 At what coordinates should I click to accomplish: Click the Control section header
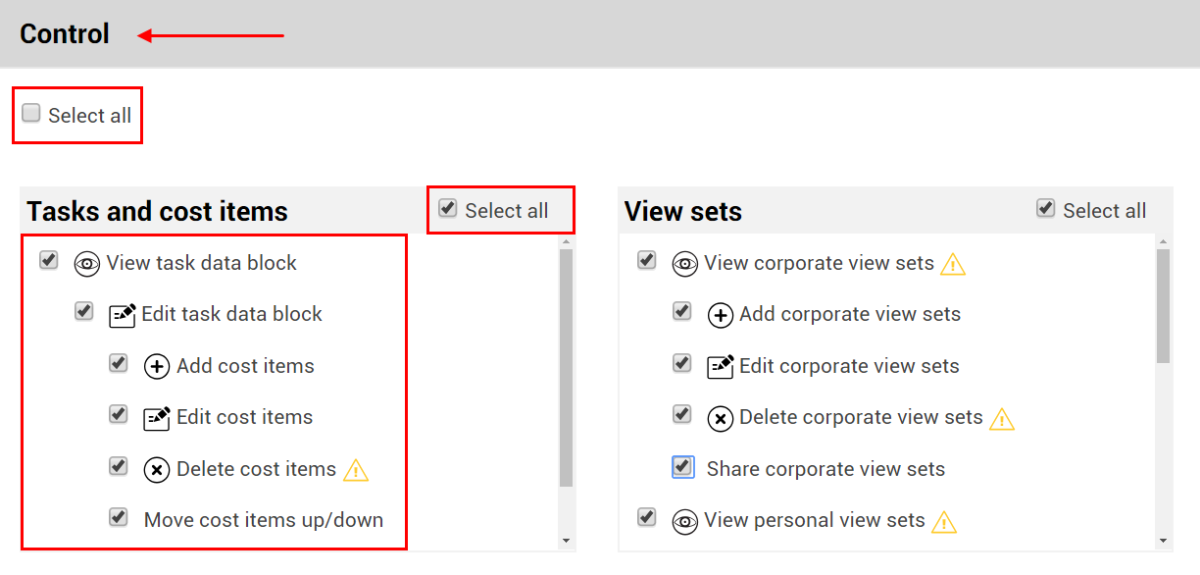click(65, 34)
